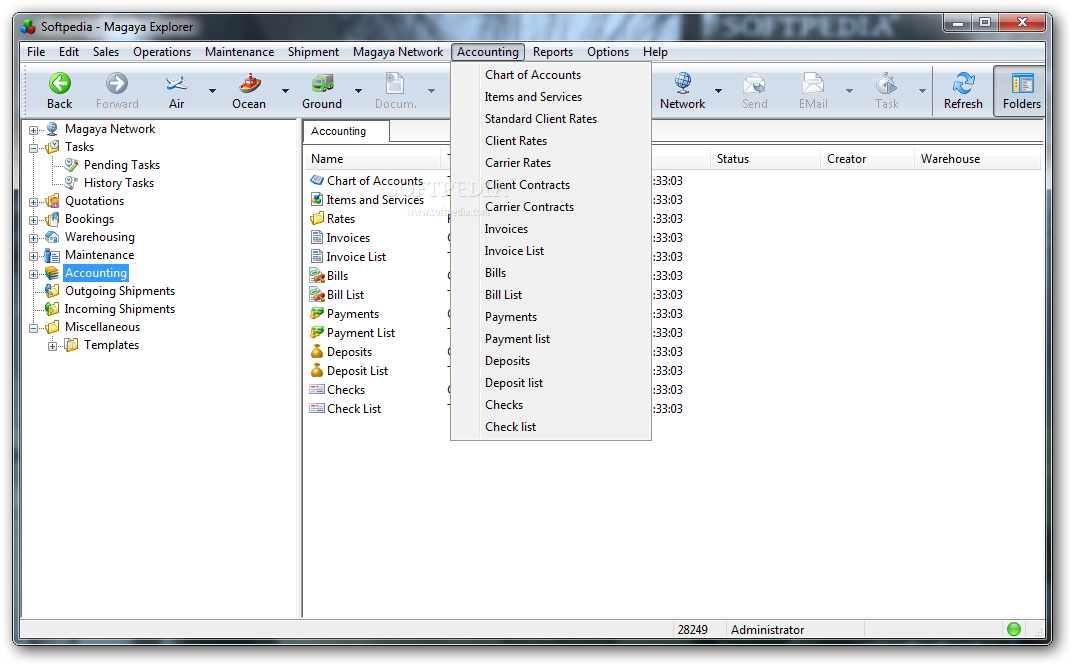Select Outgoing Shipments in tree
The height and width of the screenshot is (666, 1073).
[x=120, y=291]
